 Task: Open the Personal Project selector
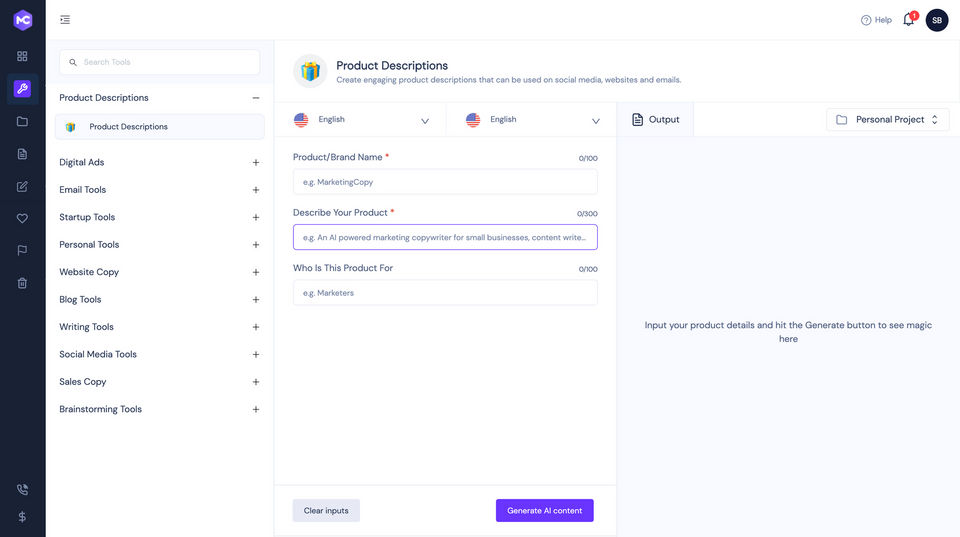click(888, 120)
